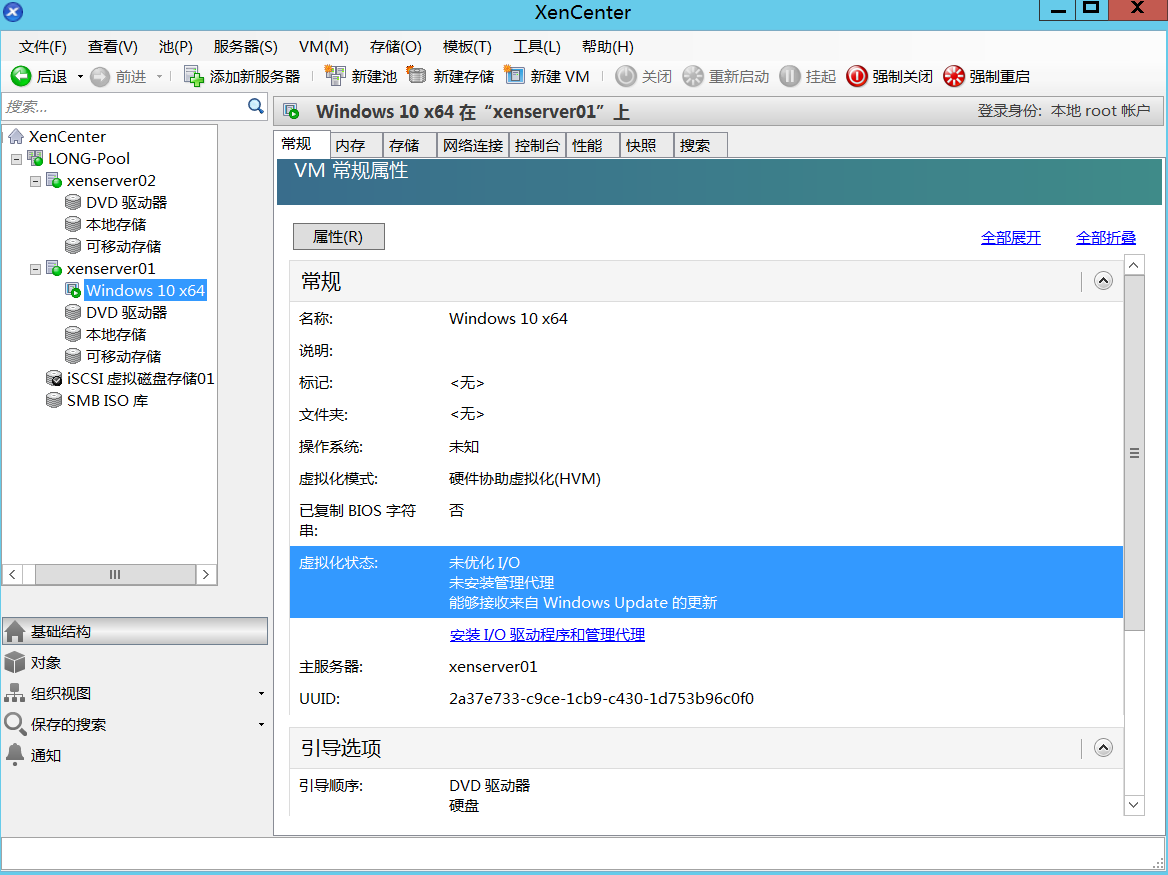The height and width of the screenshot is (875, 1168).
Task: Click the Force Shutdown (强制关闭) red icon
Action: click(857, 76)
